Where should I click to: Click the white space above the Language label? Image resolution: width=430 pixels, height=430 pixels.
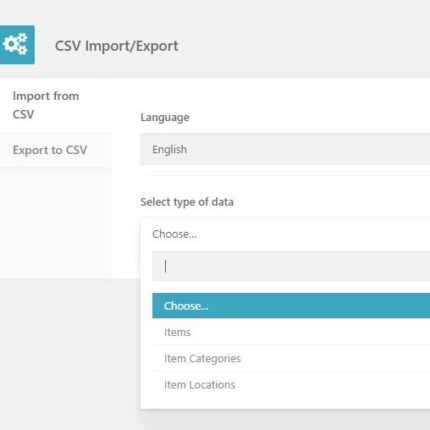(271, 94)
